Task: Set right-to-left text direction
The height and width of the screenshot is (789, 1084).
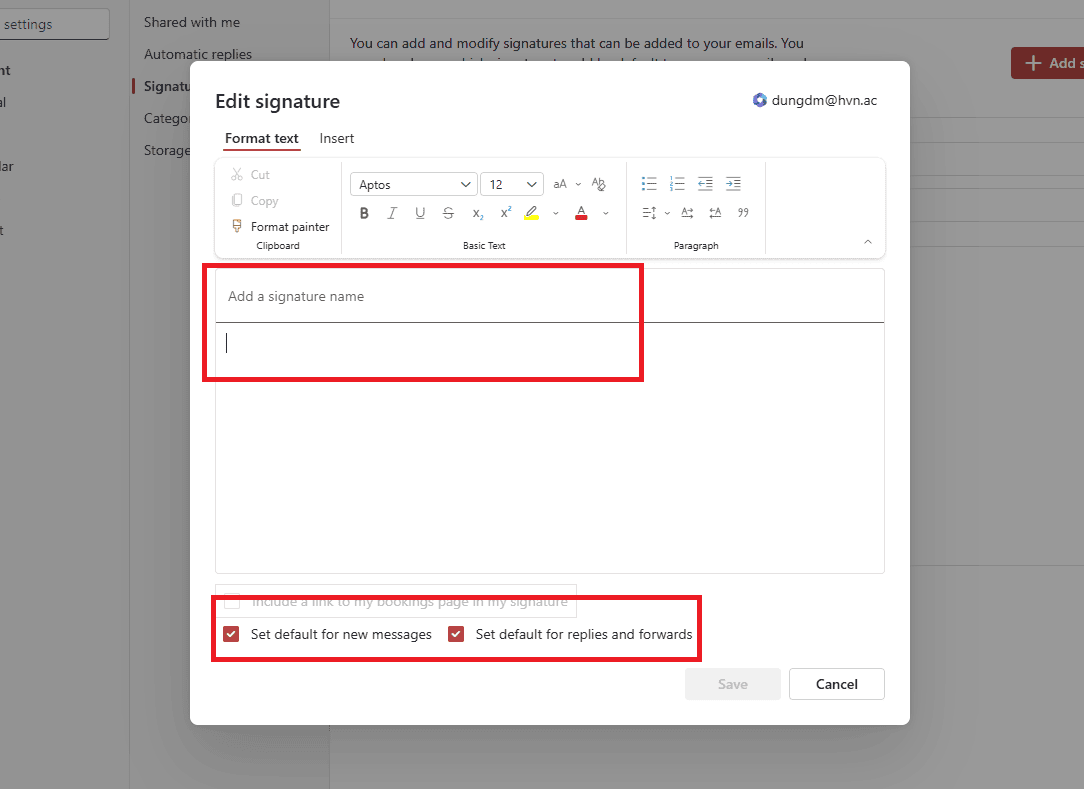Action: coord(715,213)
